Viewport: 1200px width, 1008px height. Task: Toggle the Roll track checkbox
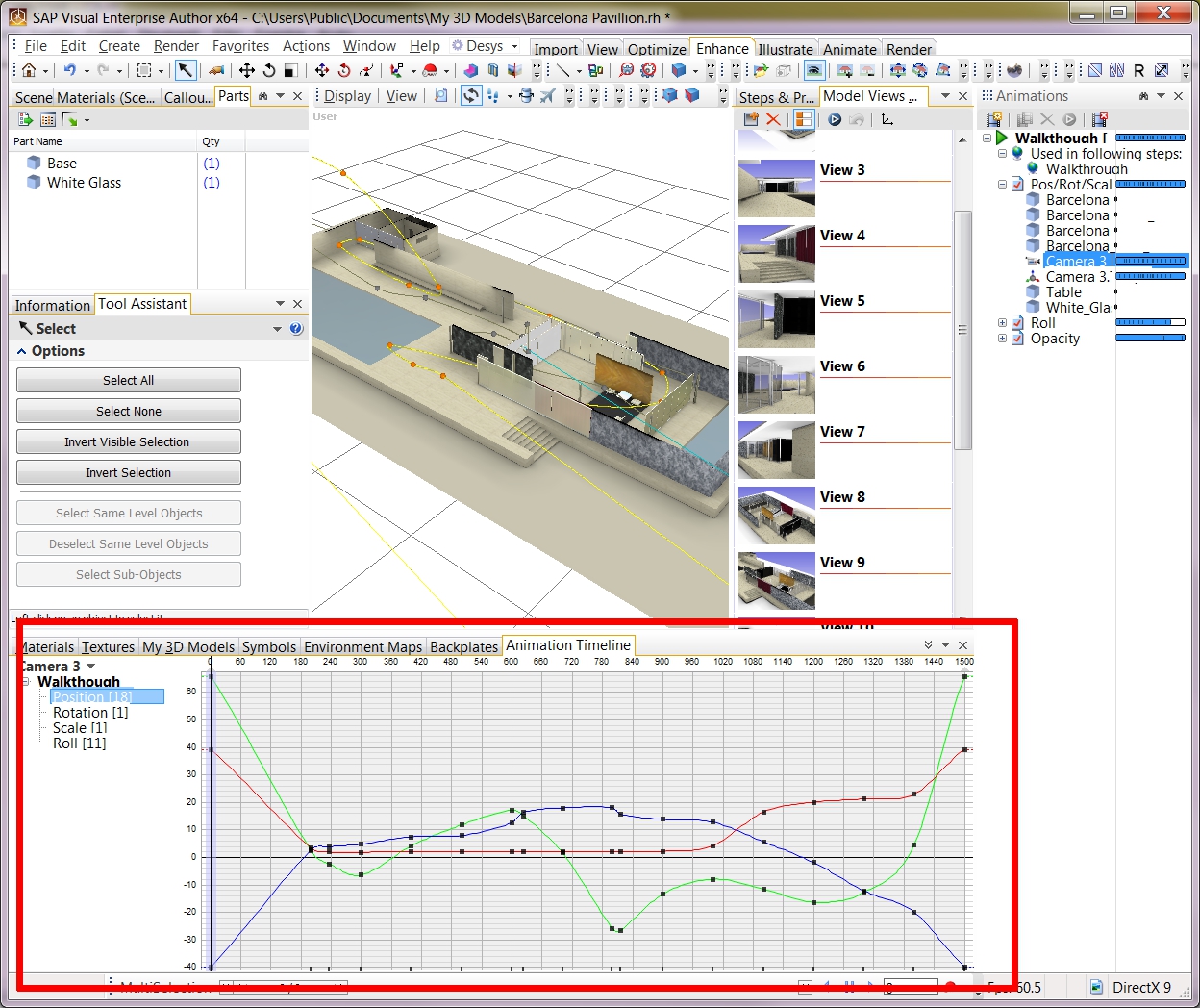(1017, 323)
